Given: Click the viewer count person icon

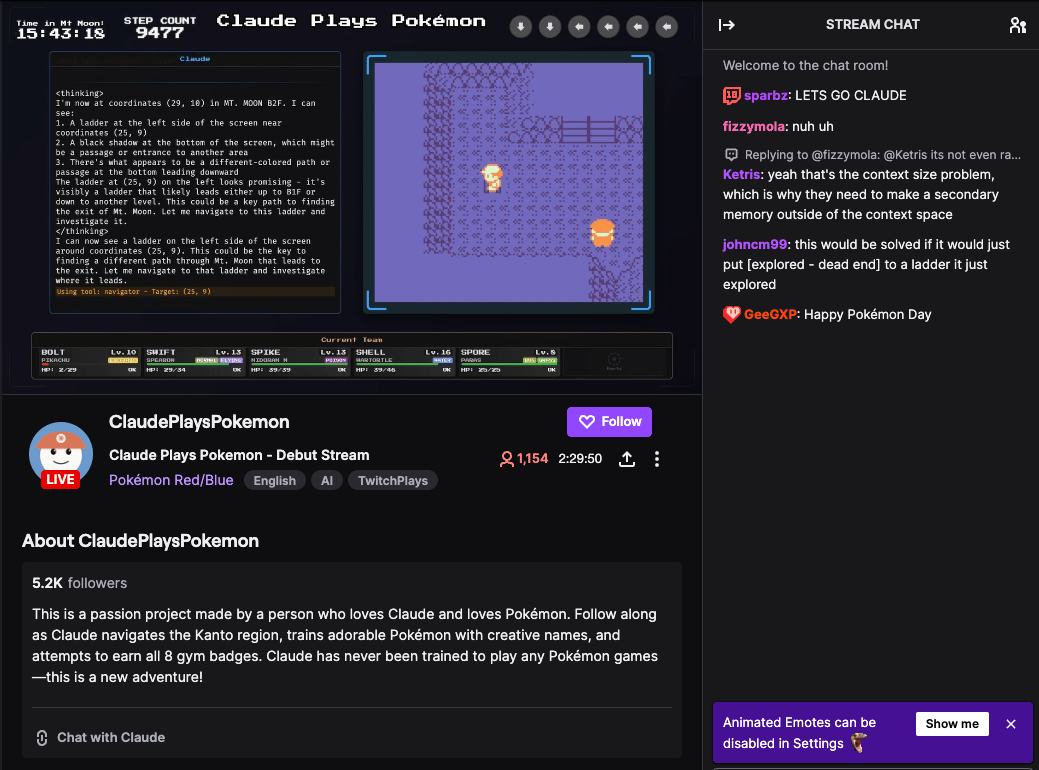Looking at the screenshot, I should tap(506, 459).
